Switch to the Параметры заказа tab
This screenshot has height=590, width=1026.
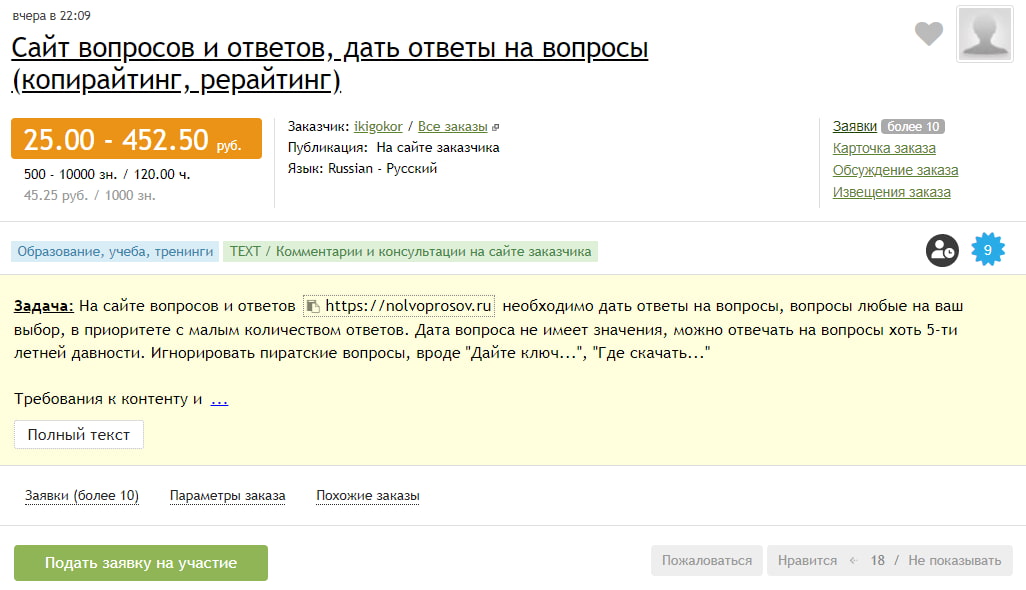(x=229, y=495)
